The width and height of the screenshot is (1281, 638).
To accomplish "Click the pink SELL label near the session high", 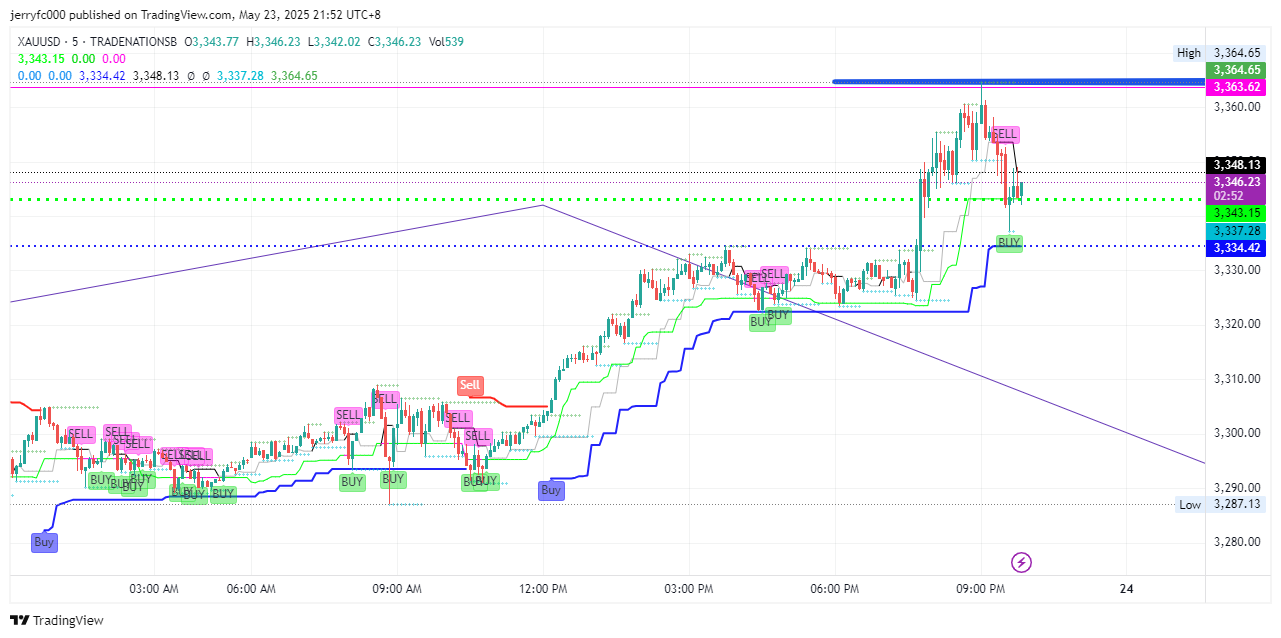I will pos(1004,134).
